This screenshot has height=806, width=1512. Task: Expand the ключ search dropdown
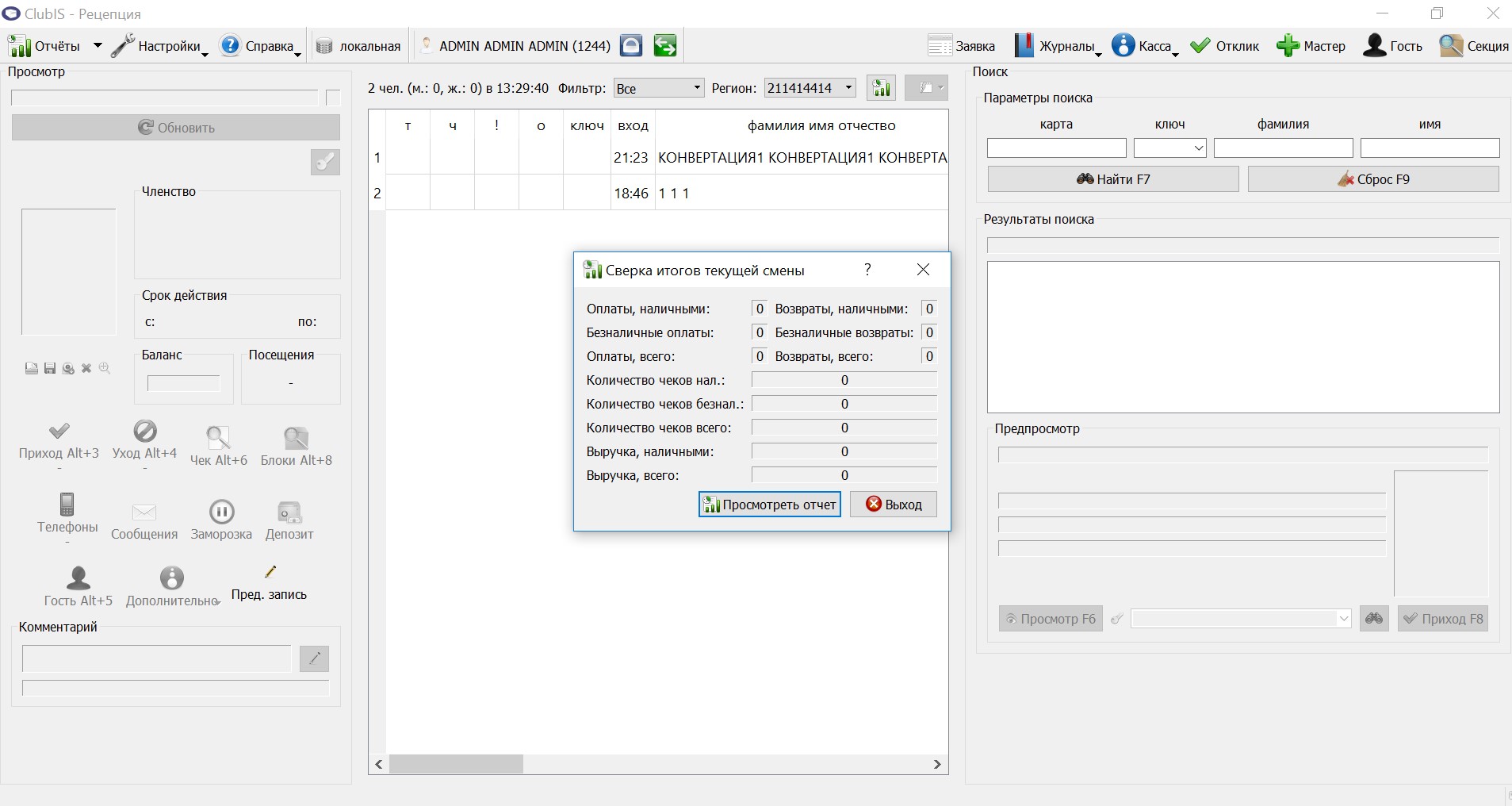(x=1170, y=148)
